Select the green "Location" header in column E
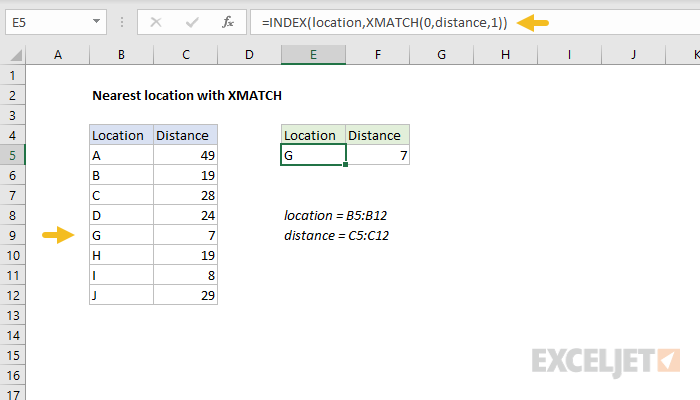700x400 pixels. pyautogui.click(x=313, y=135)
